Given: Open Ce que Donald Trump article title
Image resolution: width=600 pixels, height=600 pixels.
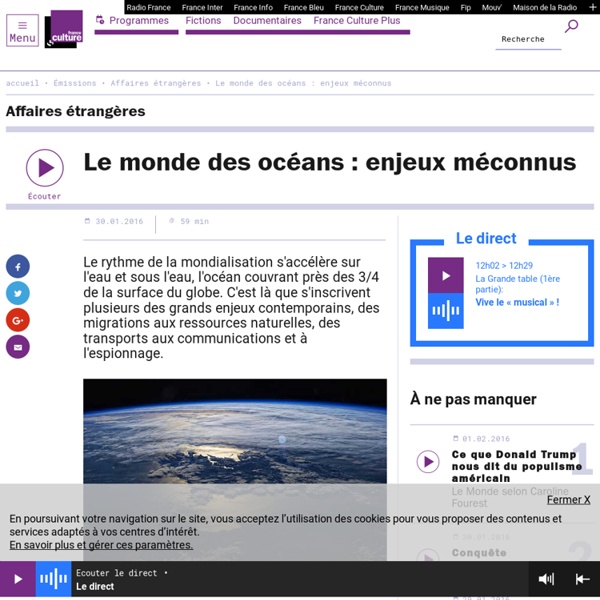Looking at the screenshot, I should click(517, 466).
